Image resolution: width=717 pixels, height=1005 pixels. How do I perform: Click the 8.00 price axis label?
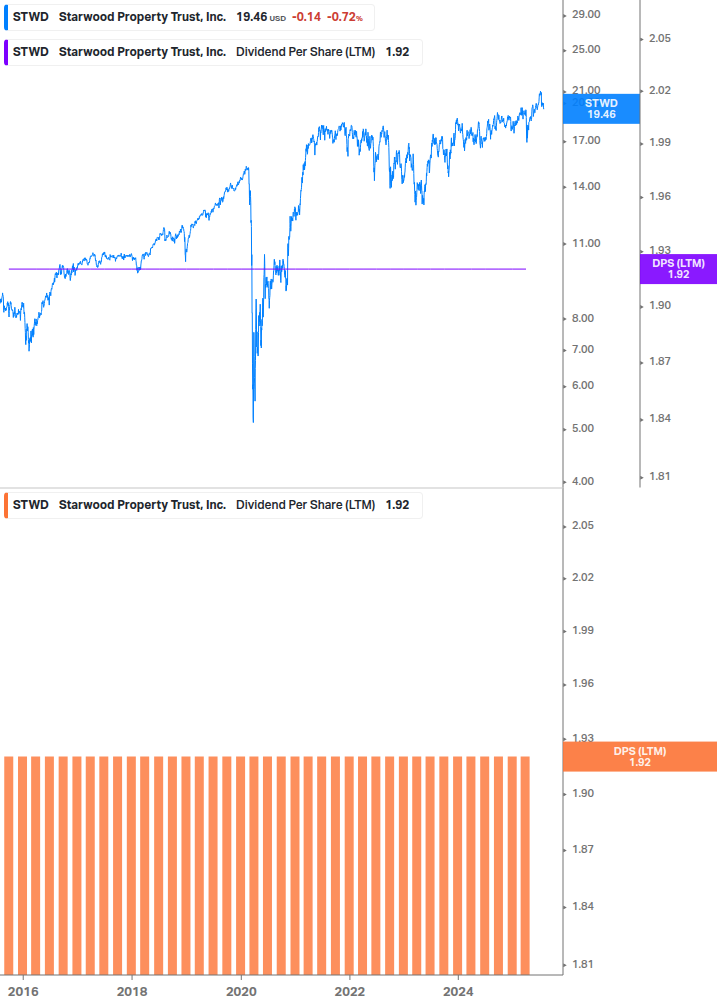click(x=582, y=319)
